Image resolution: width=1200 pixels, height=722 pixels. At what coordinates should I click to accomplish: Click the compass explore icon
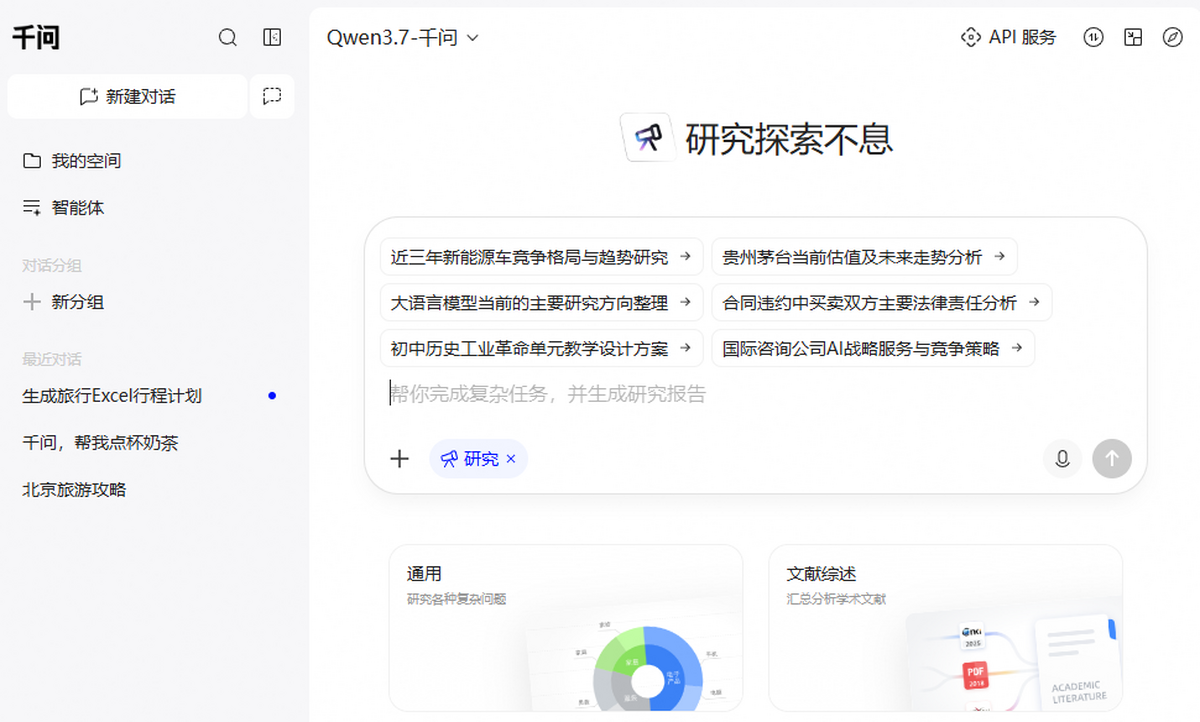pos(1173,38)
